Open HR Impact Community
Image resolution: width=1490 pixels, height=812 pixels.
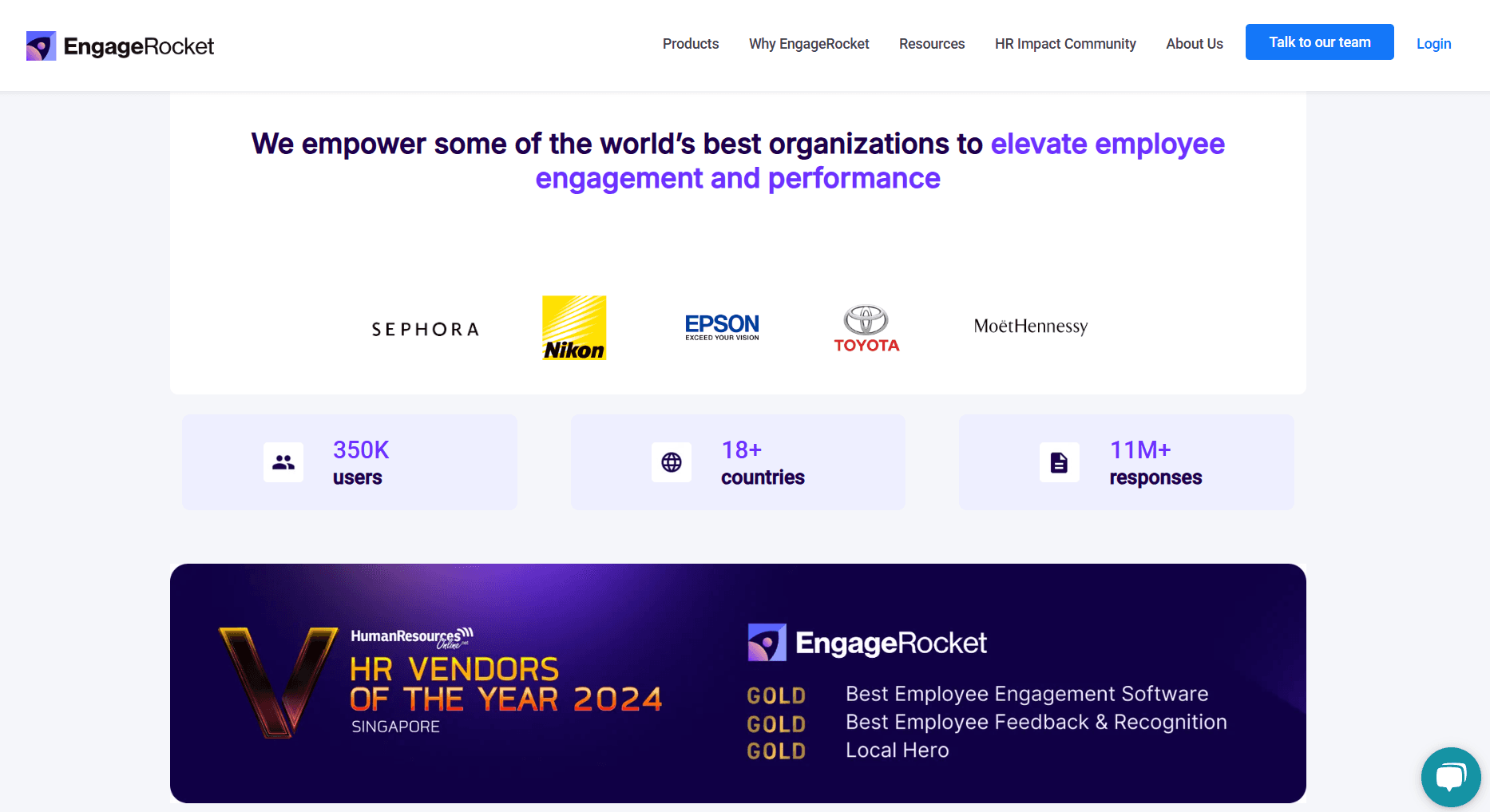pos(1065,44)
